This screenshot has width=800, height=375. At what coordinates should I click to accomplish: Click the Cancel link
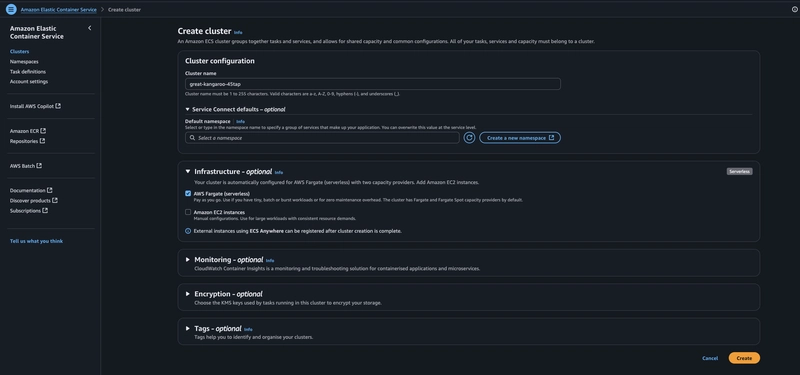pos(710,358)
